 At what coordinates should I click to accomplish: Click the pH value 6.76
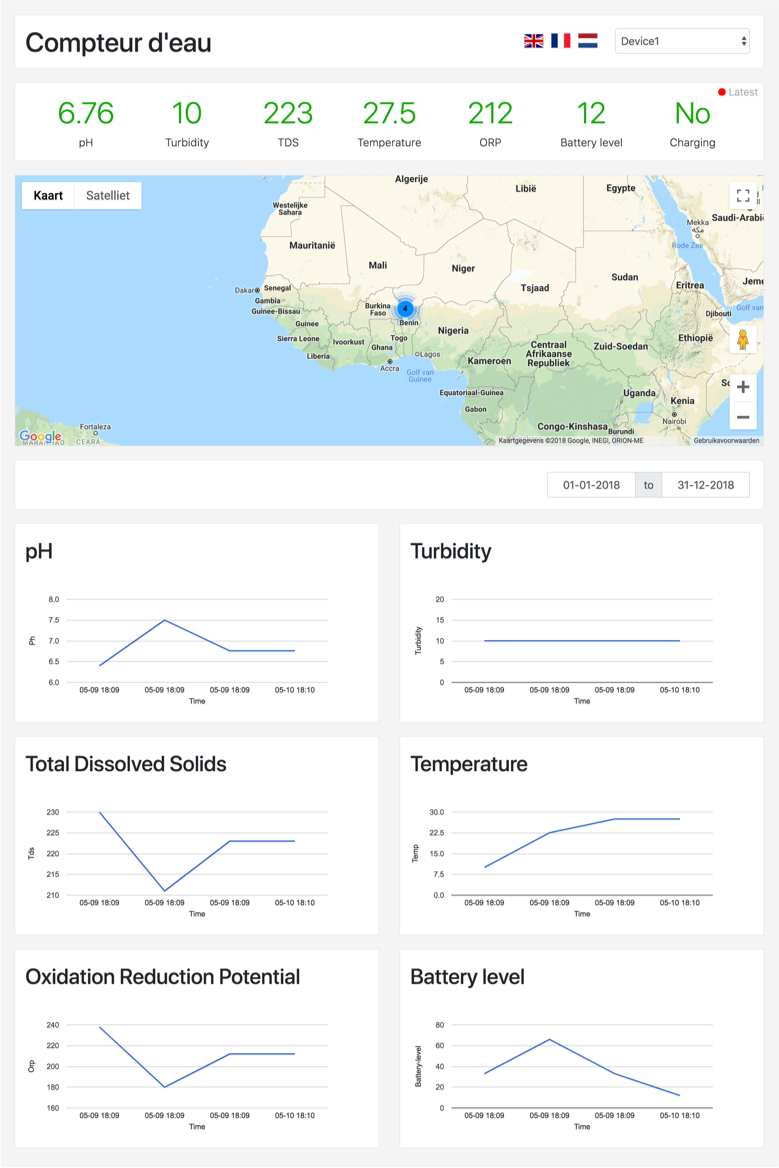click(86, 113)
